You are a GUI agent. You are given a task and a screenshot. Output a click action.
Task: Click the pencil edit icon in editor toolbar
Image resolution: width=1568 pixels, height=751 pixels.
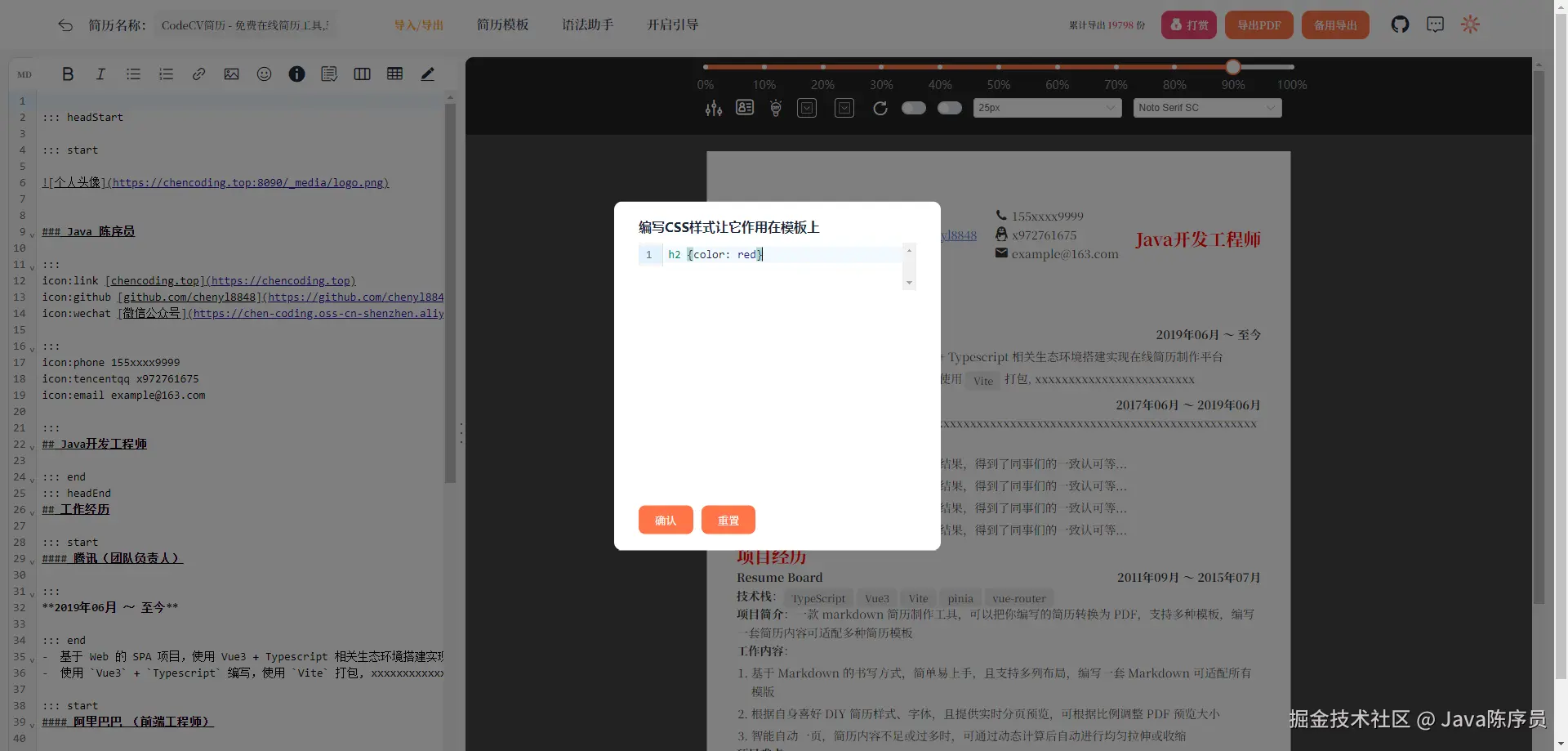click(427, 74)
